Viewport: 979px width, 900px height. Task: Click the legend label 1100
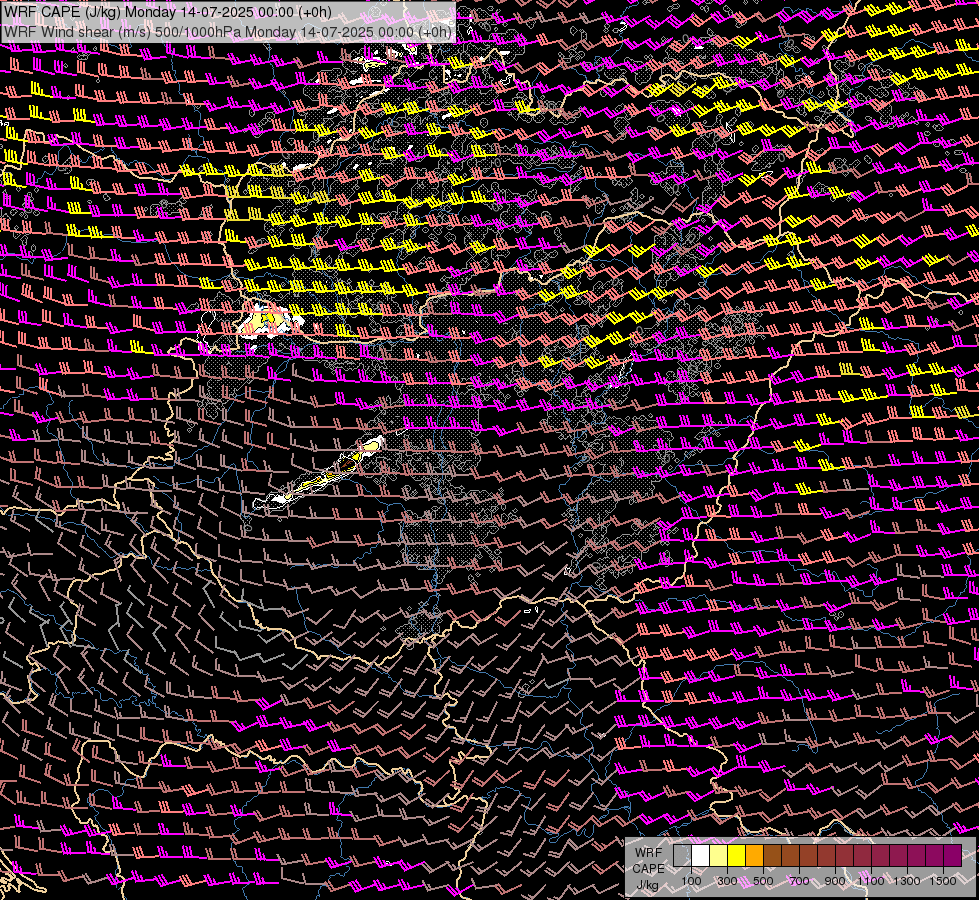pos(871,881)
